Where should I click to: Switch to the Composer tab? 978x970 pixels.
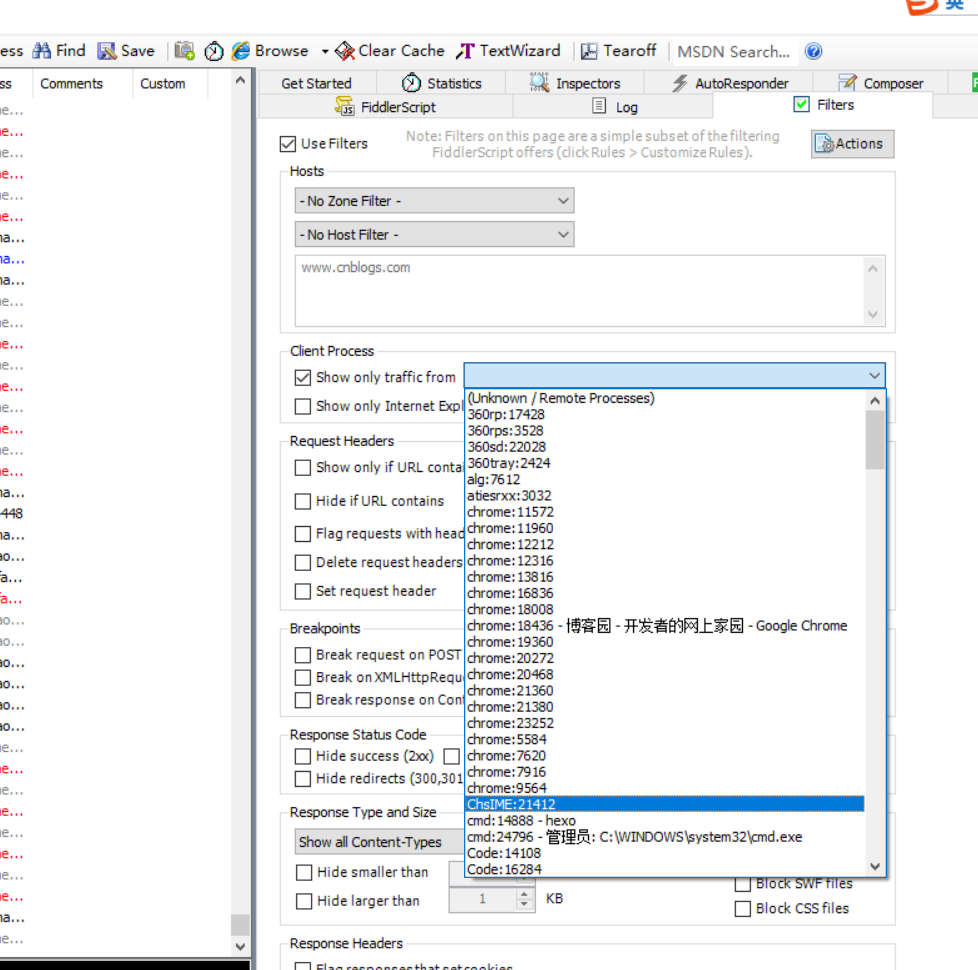[x=881, y=83]
